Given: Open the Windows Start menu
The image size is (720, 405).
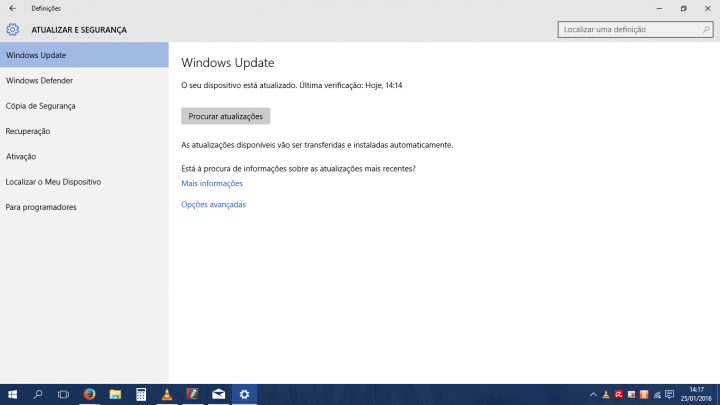Looking at the screenshot, I should click(12, 394).
